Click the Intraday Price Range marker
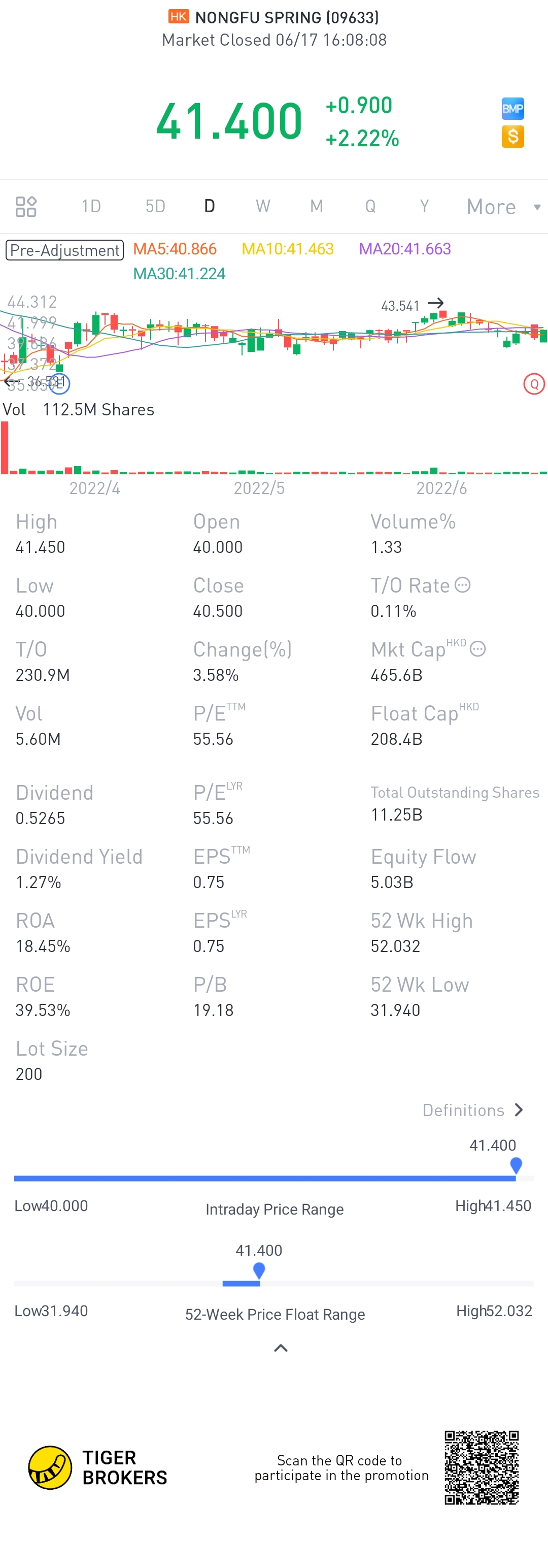 [516, 1165]
